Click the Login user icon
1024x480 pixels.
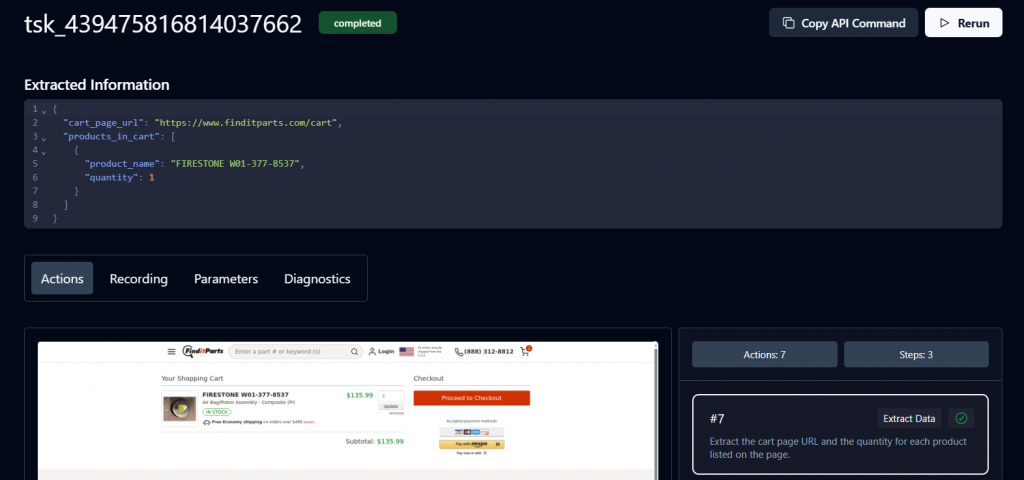pyautogui.click(x=373, y=352)
